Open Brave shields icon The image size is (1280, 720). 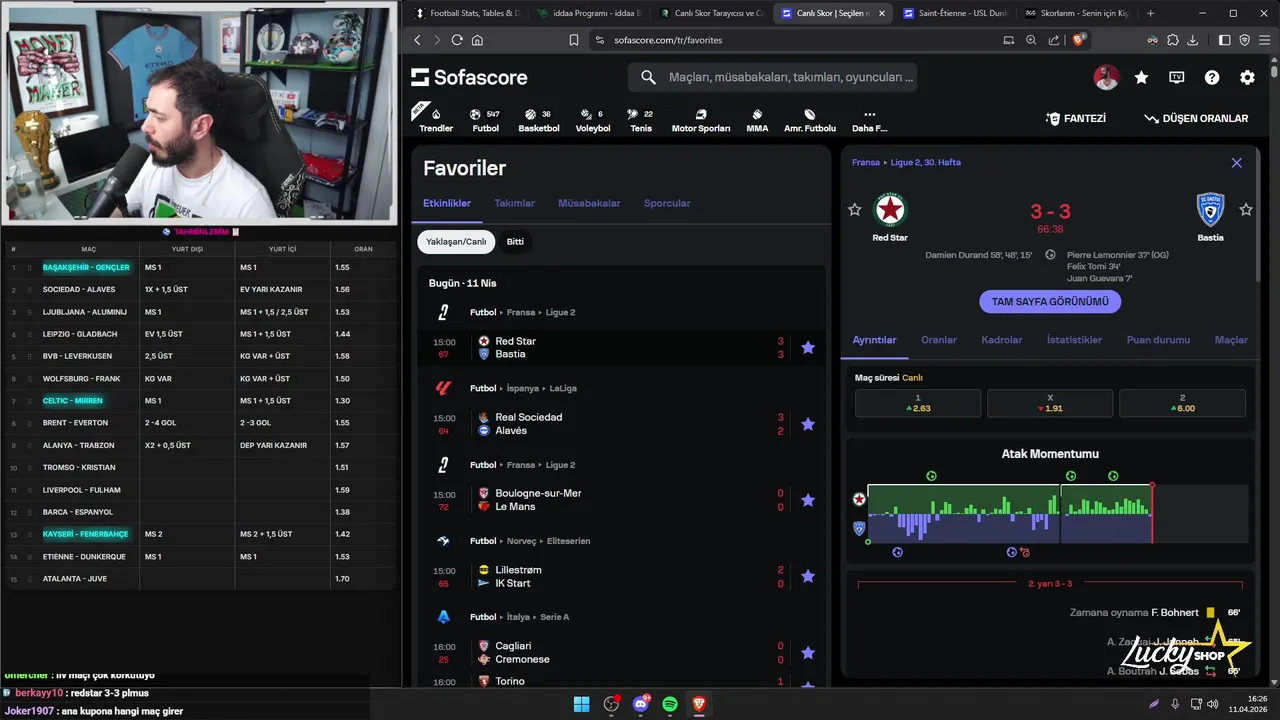point(1079,40)
